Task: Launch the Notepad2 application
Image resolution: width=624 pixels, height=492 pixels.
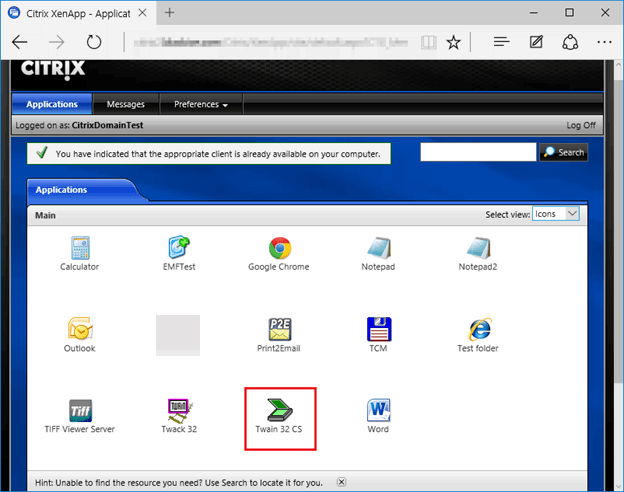Action: point(478,253)
